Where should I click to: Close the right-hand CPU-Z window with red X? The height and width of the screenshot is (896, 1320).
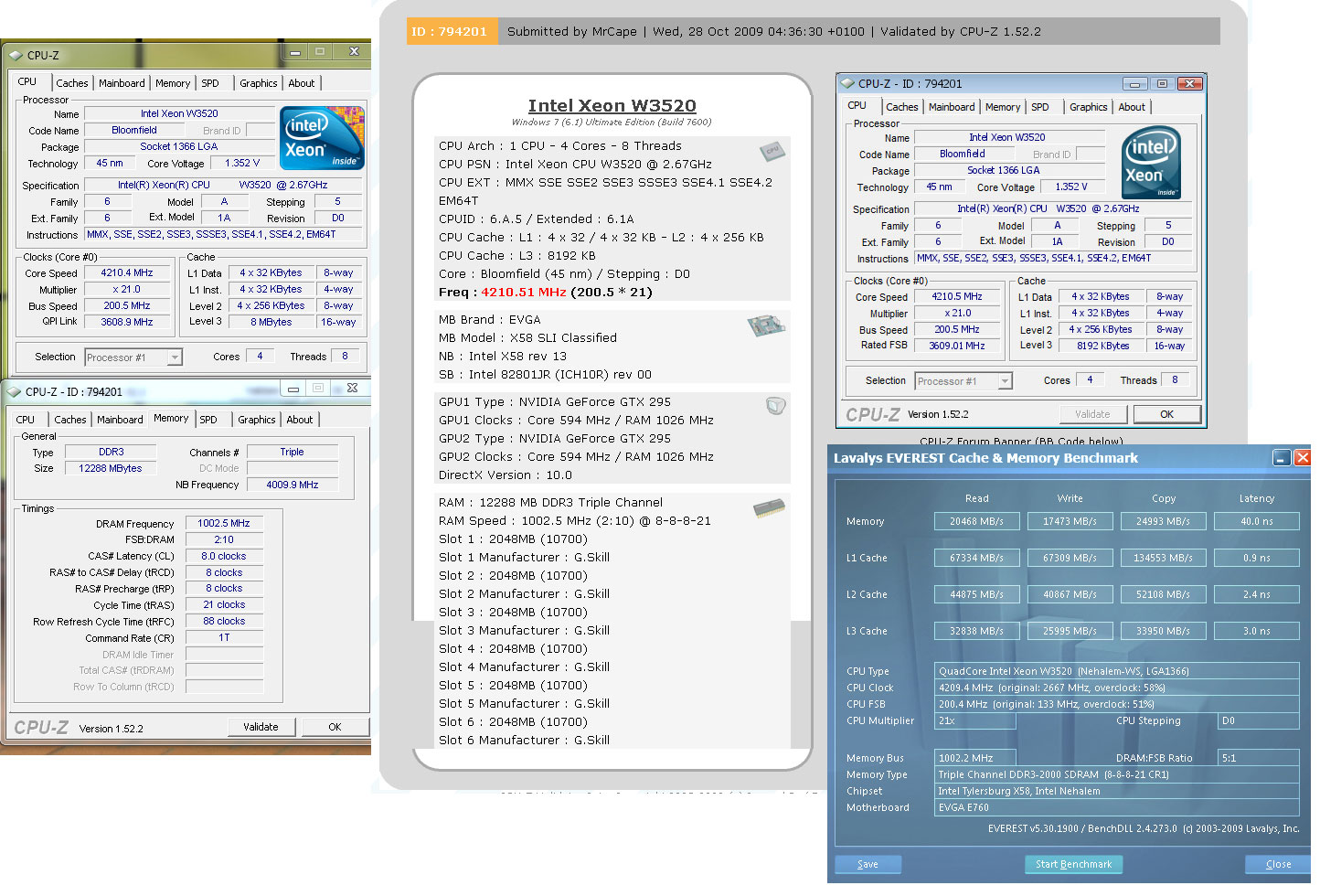point(1188,83)
